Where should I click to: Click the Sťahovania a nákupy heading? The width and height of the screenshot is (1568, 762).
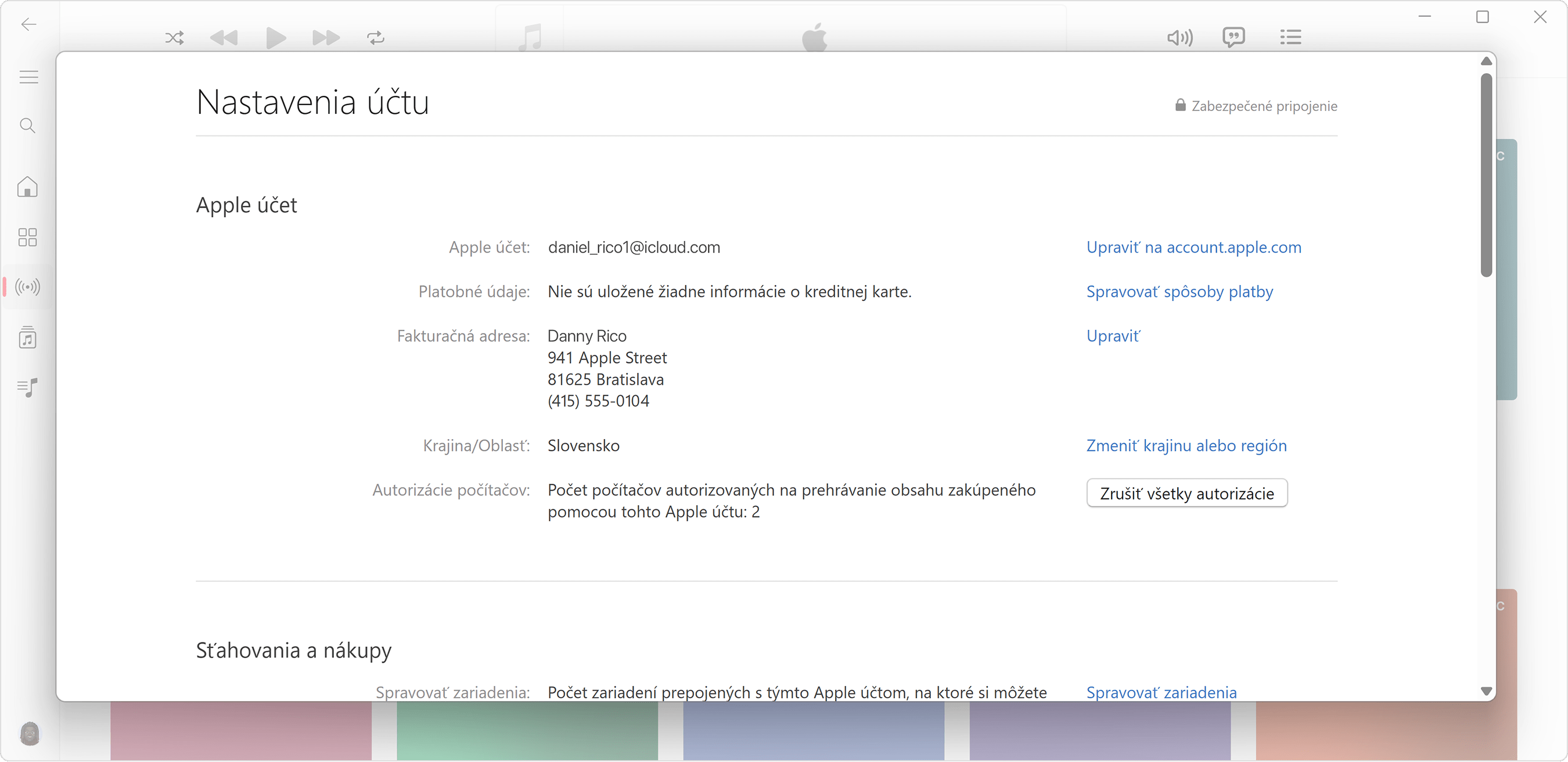tap(293, 650)
